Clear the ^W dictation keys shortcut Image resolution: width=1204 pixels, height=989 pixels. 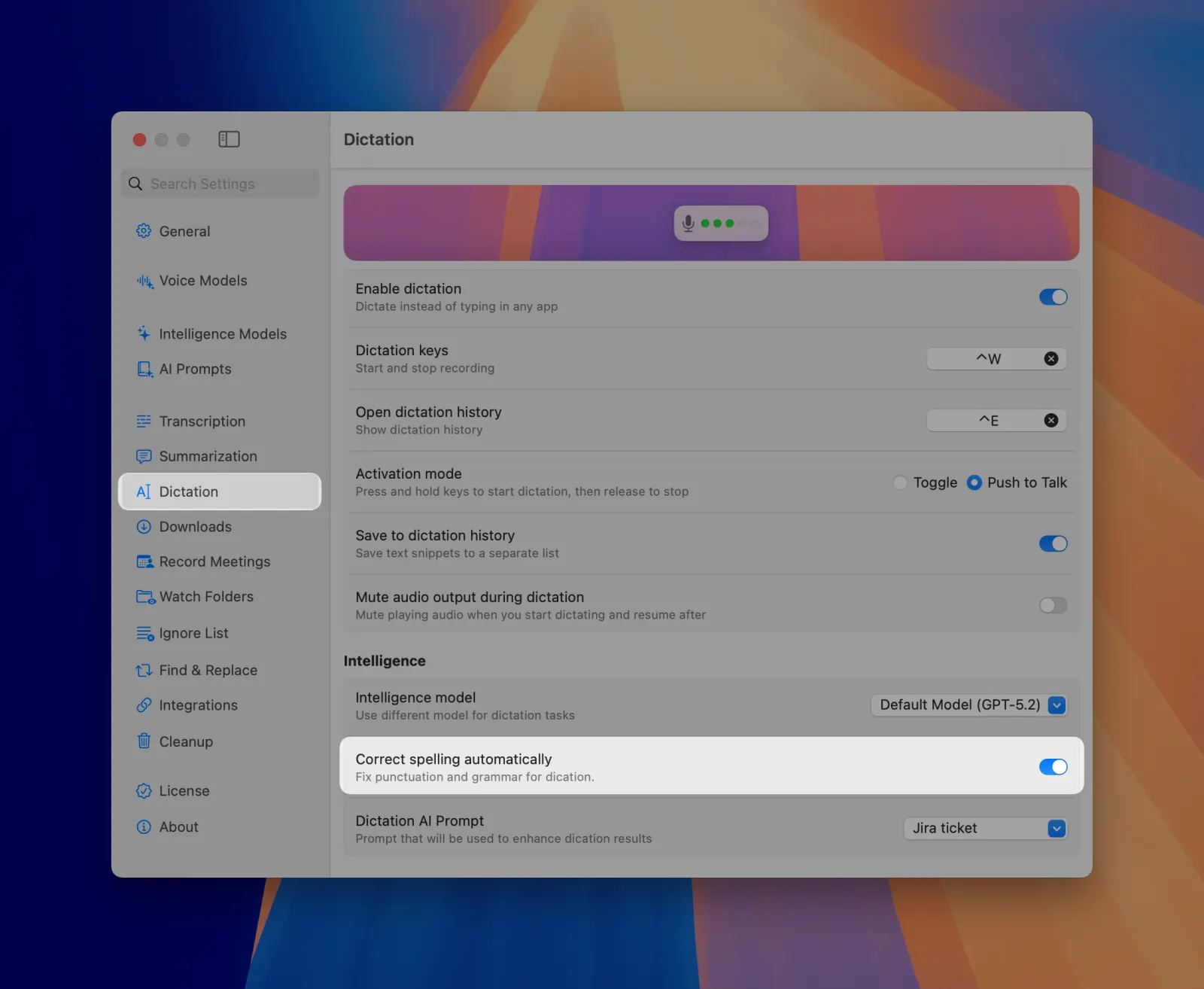coord(1051,359)
